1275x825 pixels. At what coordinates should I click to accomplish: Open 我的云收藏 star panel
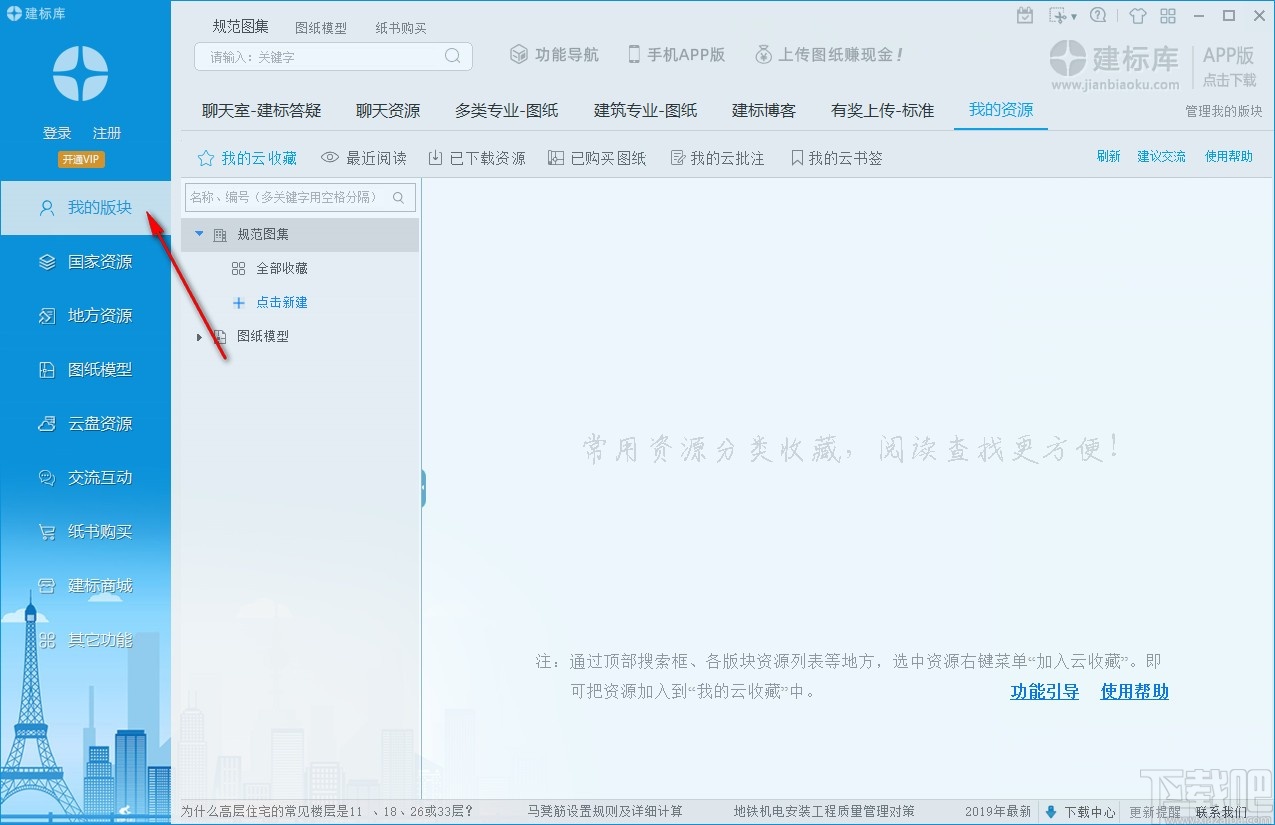pyautogui.click(x=247, y=157)
